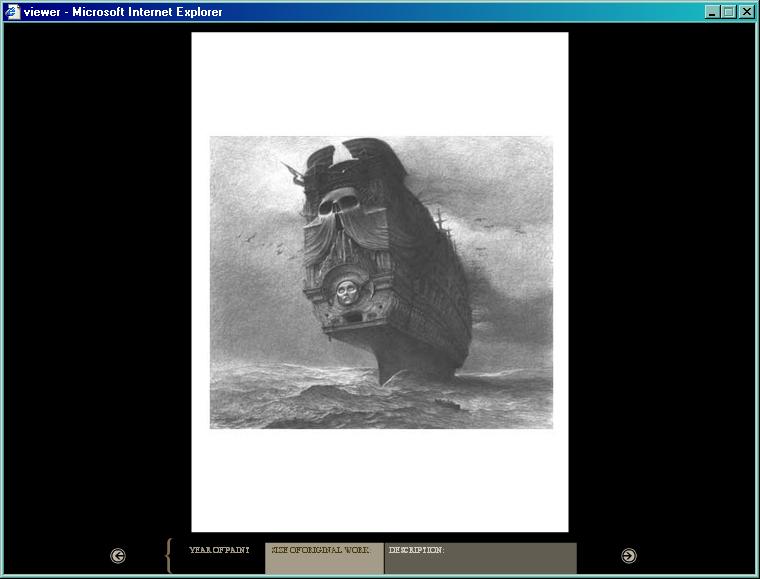The height and width of the screenshot is (579, 760).
Task: Select the Description field
Action: [x=481, y=558]
